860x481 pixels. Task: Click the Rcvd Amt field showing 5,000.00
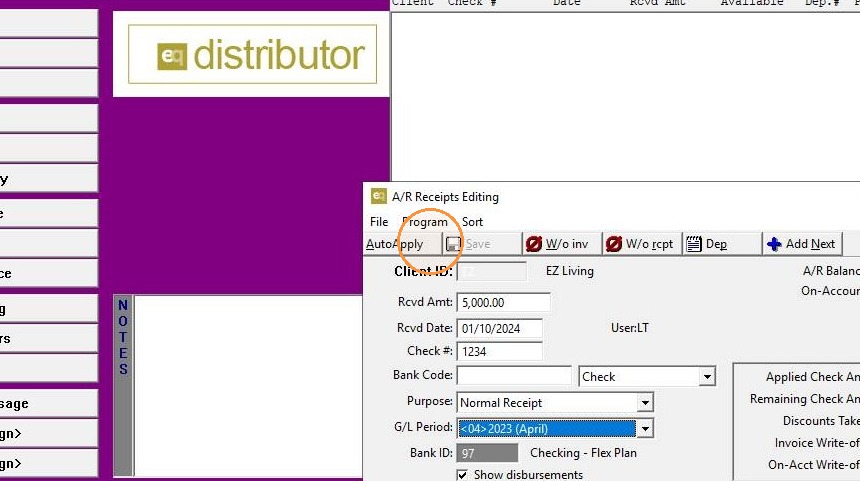[x=503, y=303]
